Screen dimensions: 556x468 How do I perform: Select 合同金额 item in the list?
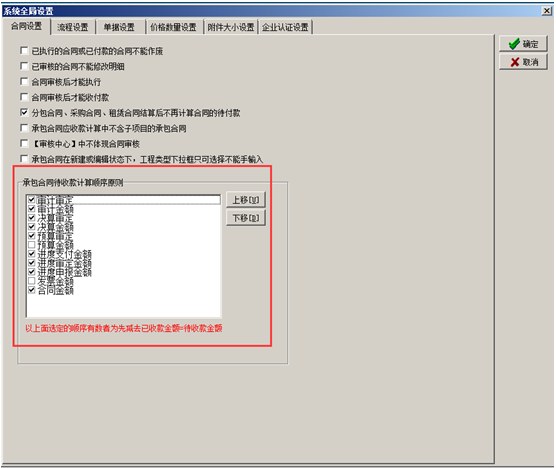pyautogui.click(x=55, y=290)
